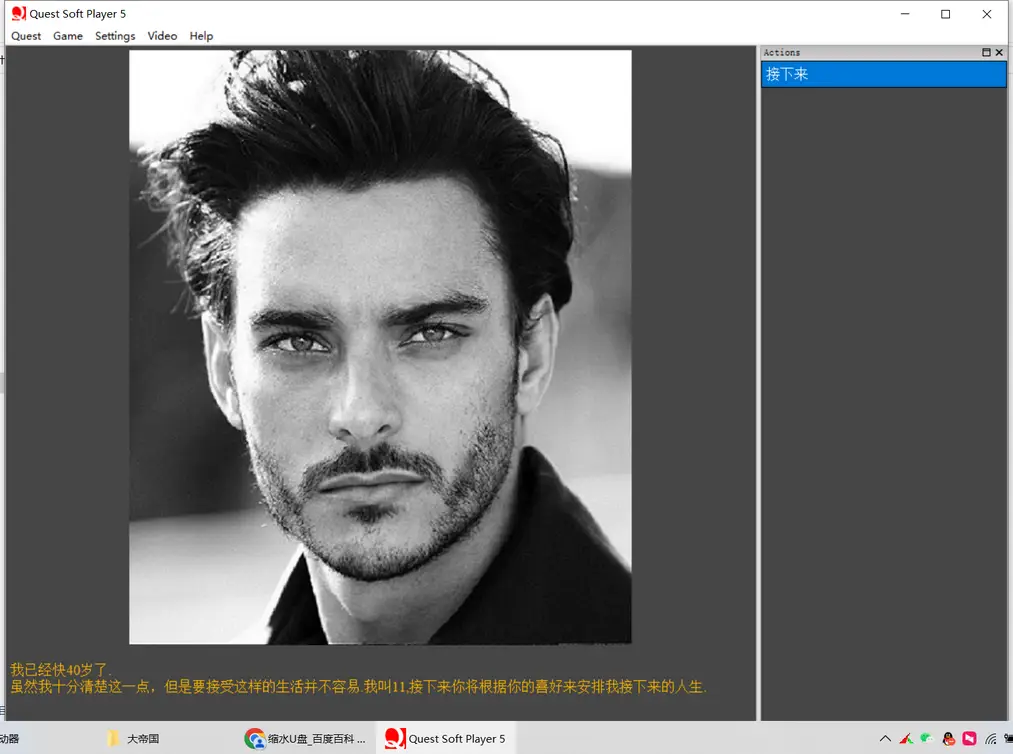The width and height of the screenshot is (1013, 754).
Task: Switch to Chrome 缩水U盘 taskbar window
Action: coord(306,739)
